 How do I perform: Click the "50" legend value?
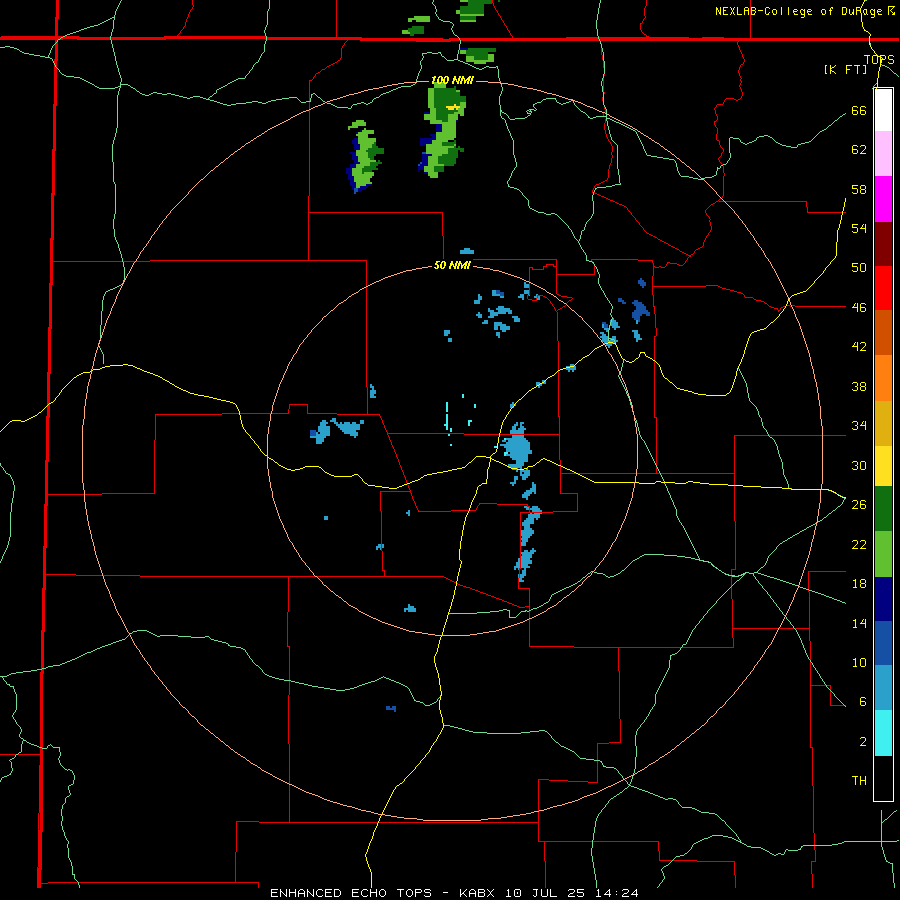[859, 267]
